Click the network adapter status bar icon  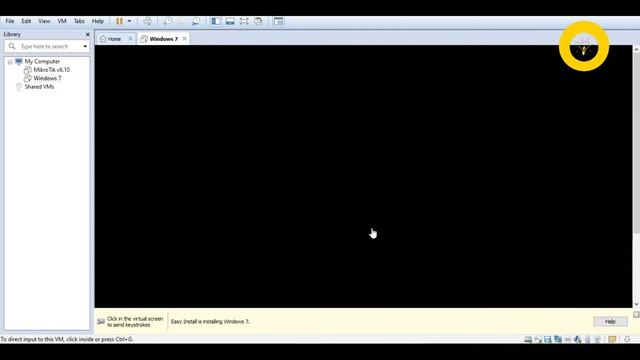pyautogui.click(x=558, y=339)
